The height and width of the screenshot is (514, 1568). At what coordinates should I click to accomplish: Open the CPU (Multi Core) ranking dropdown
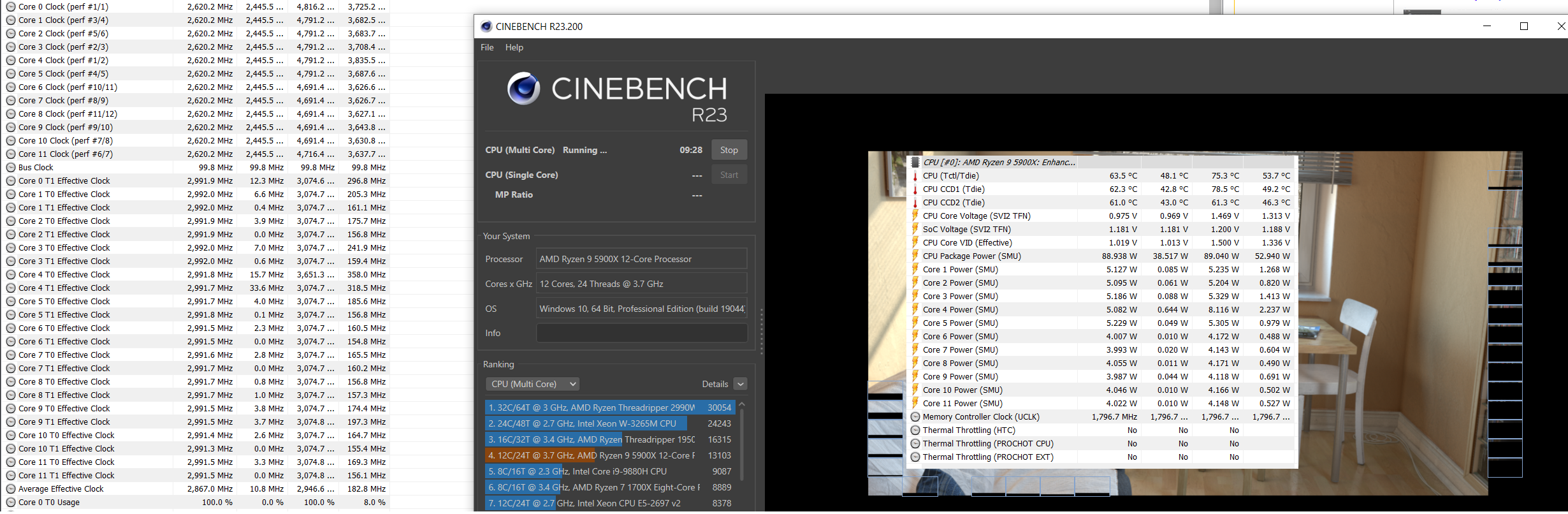[533, 384]
